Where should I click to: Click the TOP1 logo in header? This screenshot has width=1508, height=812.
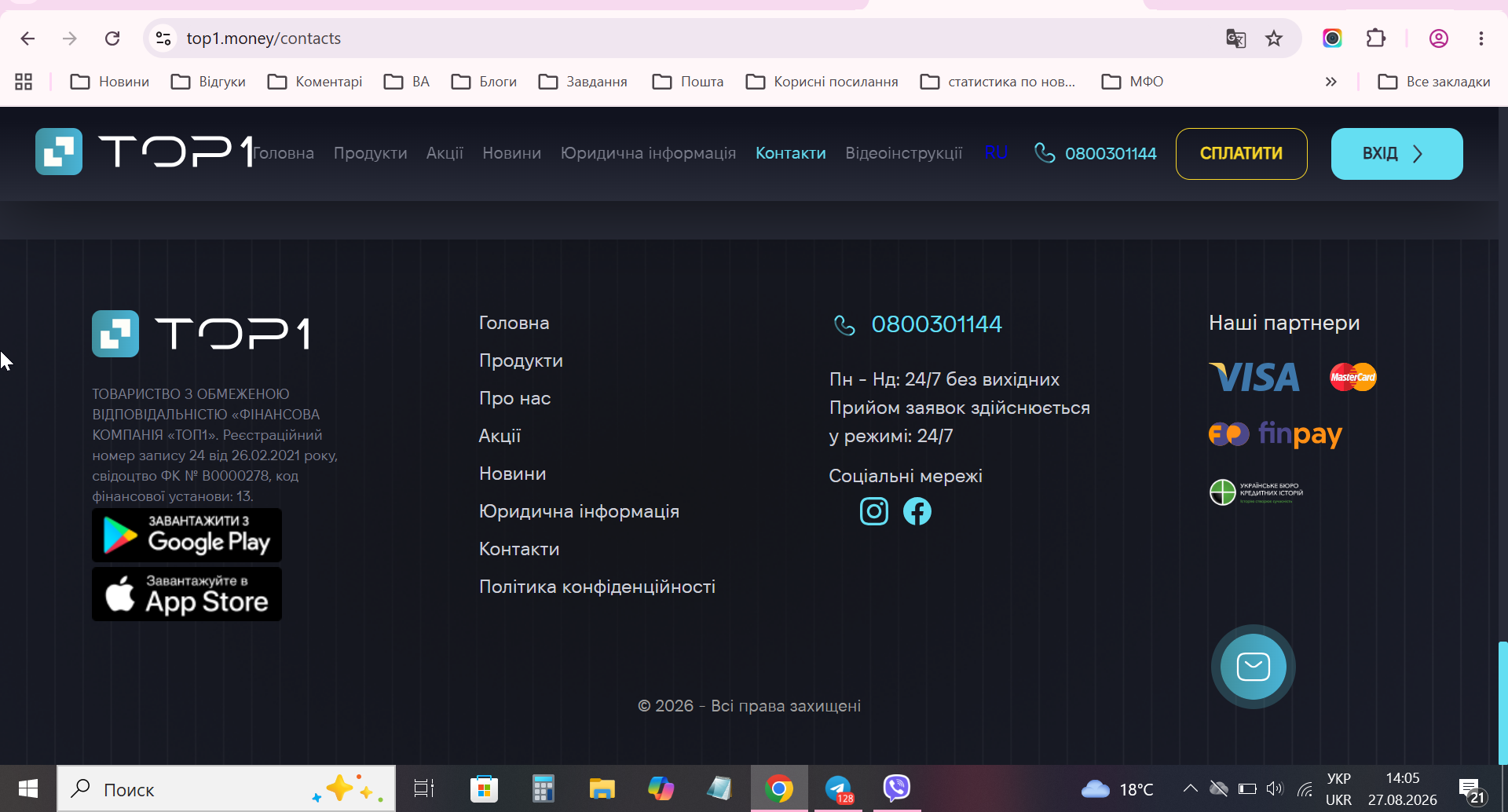pyautogui.click(x=145, y=152)
